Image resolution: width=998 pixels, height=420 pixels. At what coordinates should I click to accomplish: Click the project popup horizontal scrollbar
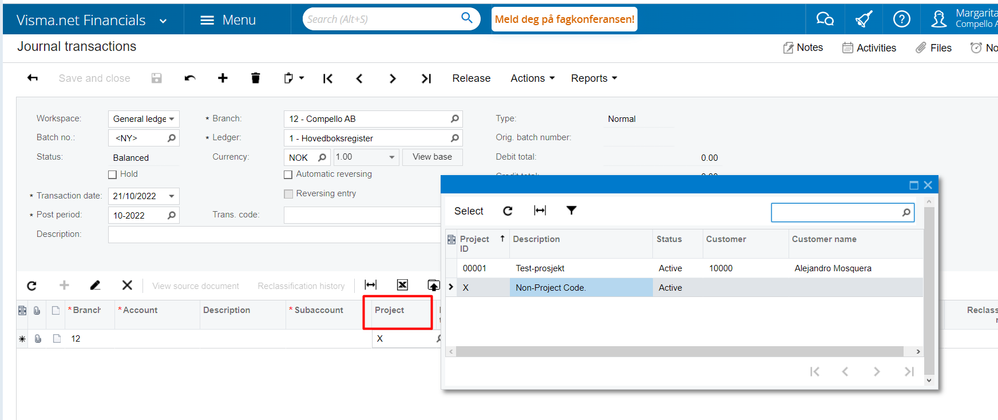tap(680, 351)
